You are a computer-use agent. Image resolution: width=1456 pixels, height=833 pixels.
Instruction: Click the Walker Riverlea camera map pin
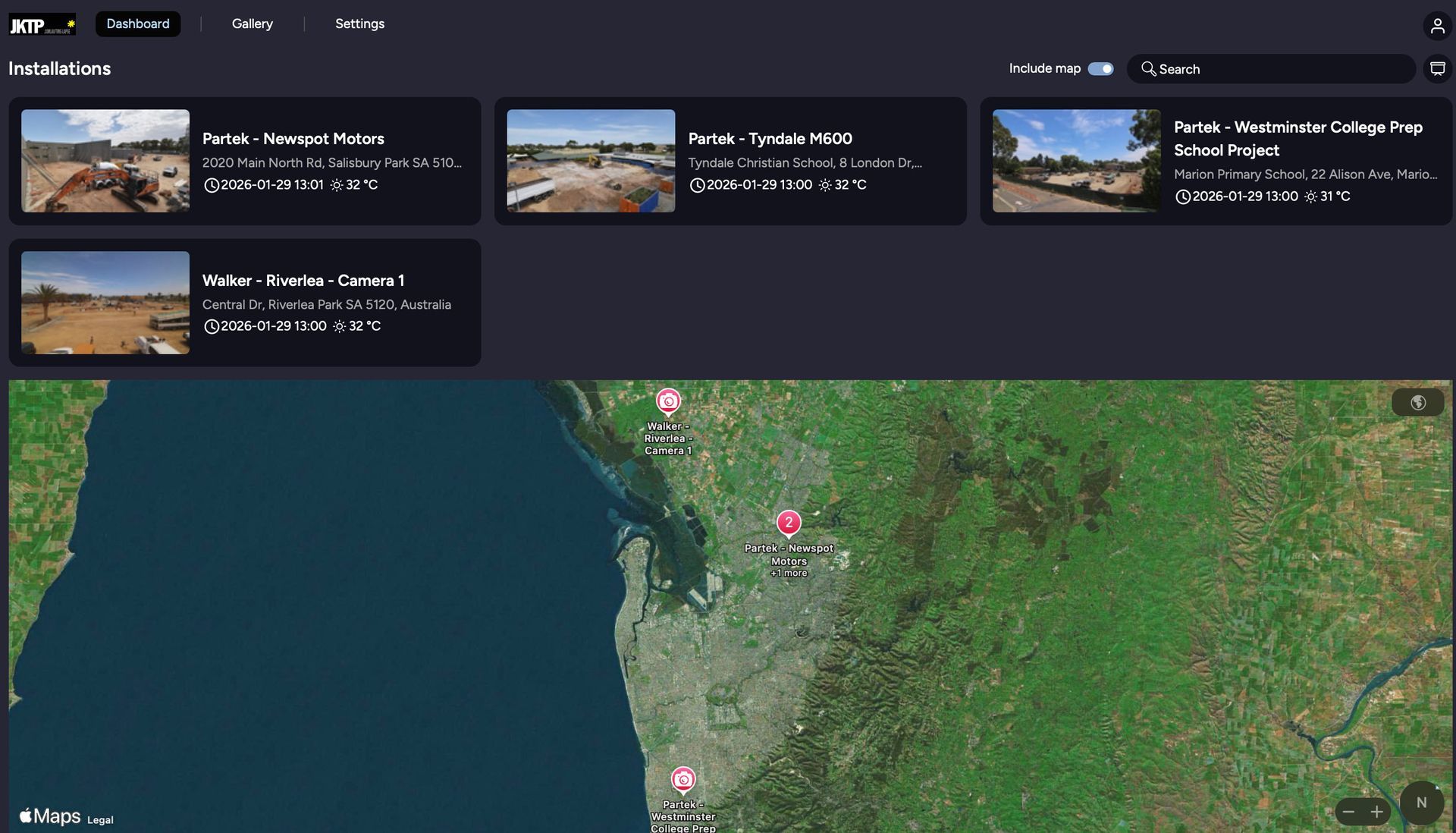(x=668, y=401)
